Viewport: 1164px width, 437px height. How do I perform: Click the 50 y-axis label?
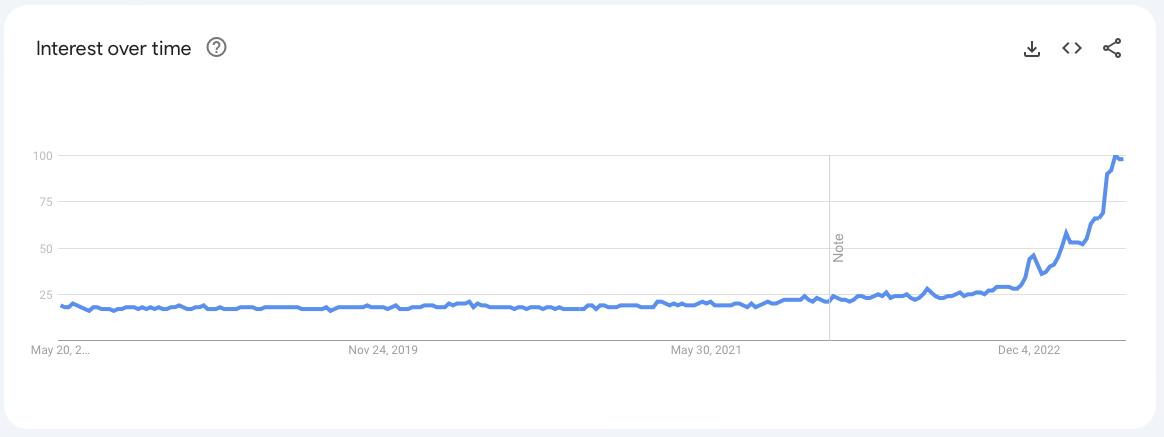tap(45, 248)
